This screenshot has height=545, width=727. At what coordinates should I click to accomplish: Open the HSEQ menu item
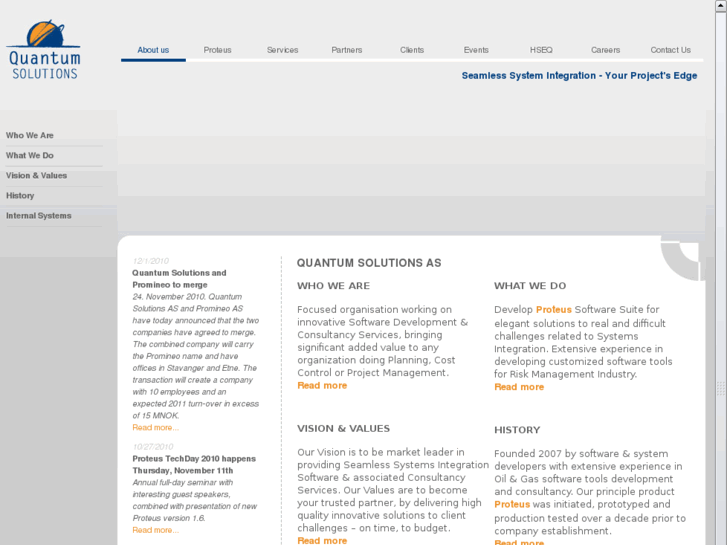541,50
